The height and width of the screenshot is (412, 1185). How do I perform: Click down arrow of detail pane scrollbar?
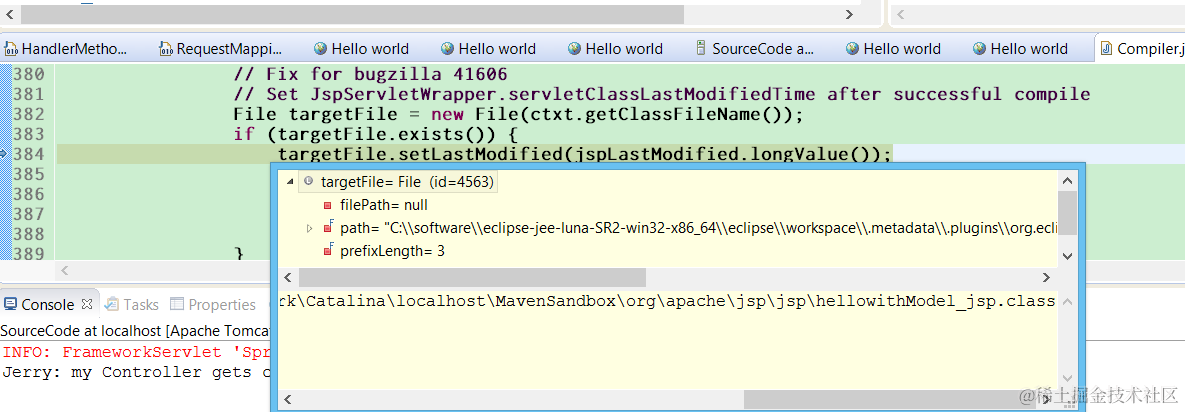pos(1066,379)
